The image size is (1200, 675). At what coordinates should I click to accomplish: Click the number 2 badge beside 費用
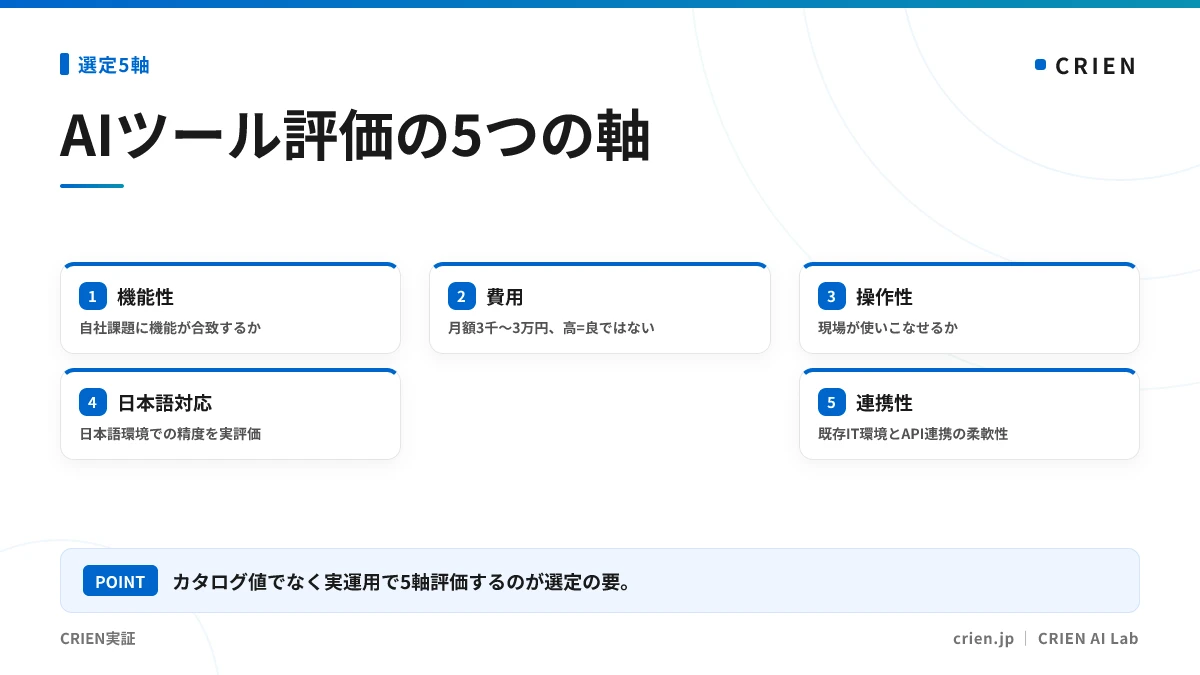click(461, 296)
